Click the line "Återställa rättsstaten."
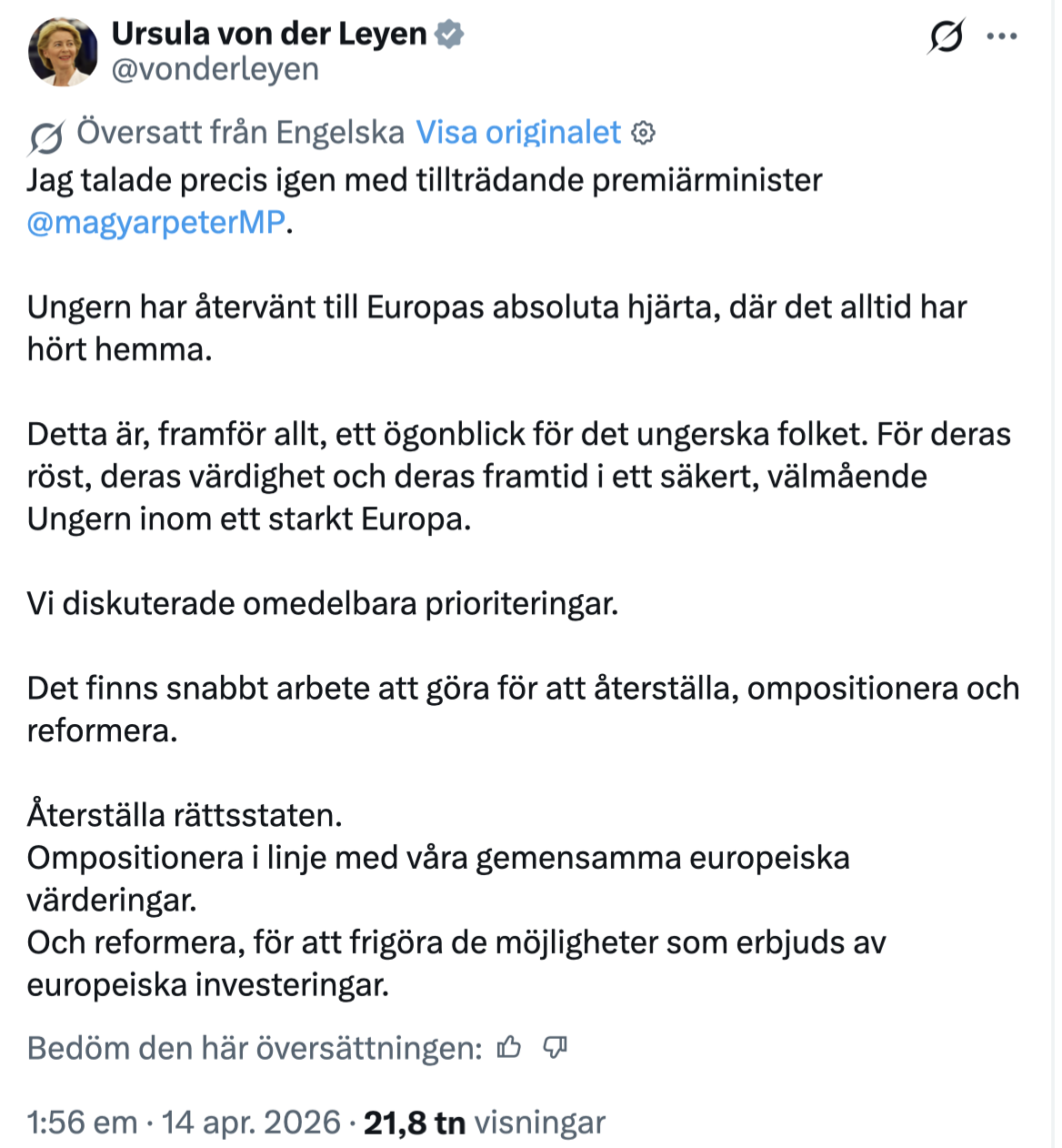This screenshot has height=1148, width=1062. (x=185, y=815)
